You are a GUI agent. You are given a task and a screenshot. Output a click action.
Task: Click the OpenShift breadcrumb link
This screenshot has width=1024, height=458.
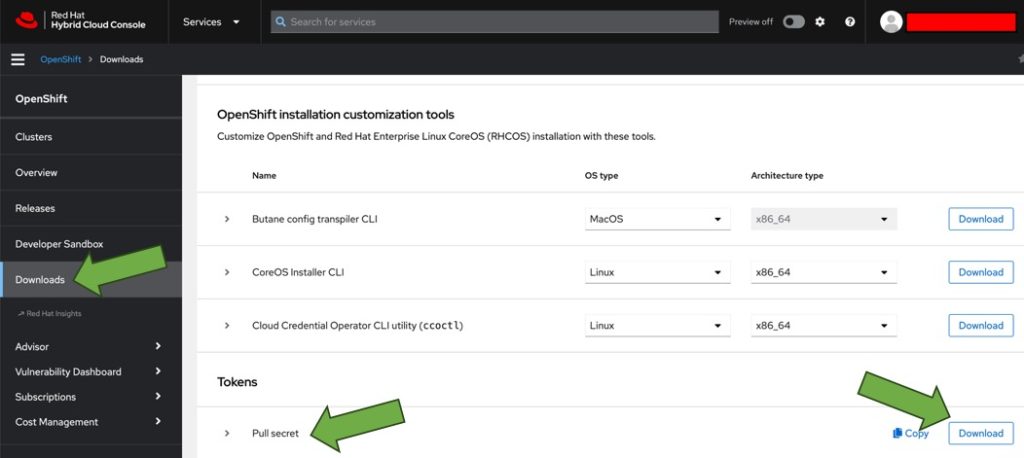[61, 59]
